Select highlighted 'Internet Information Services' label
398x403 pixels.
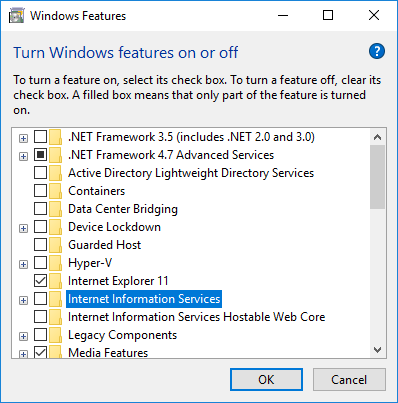pyautogui.click(x=144, y=299)
